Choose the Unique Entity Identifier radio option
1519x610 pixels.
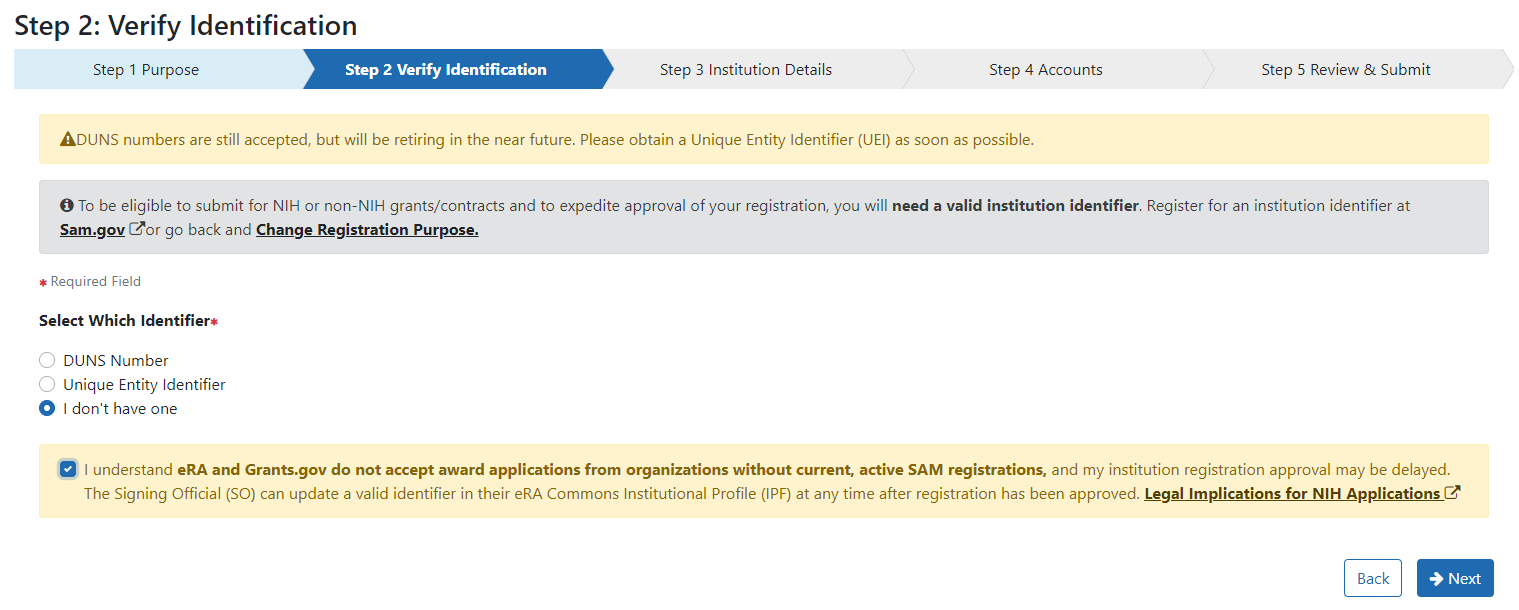[47, 385]
